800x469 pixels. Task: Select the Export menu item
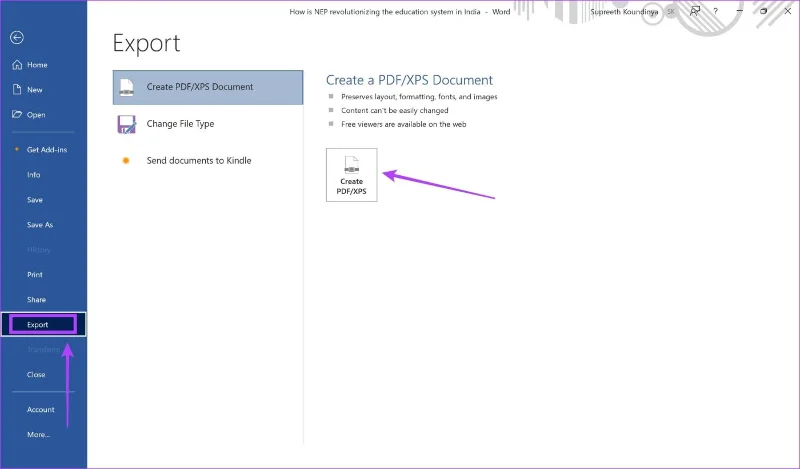pos(43,325)
